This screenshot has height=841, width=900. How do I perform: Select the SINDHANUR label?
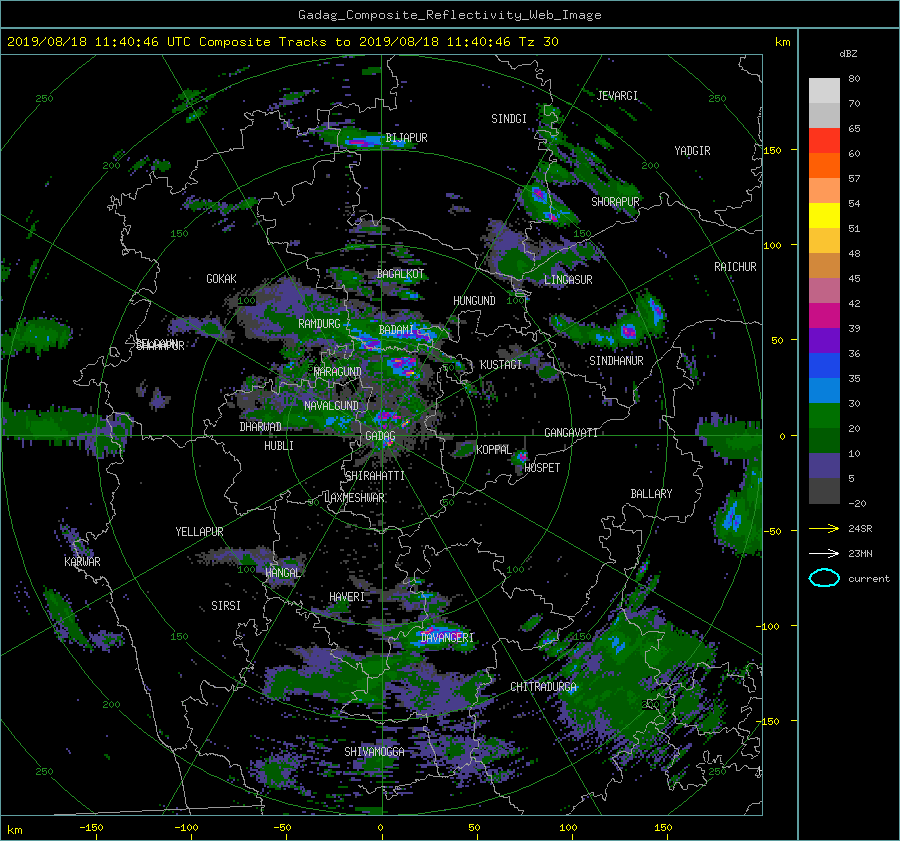coord(616,361)
